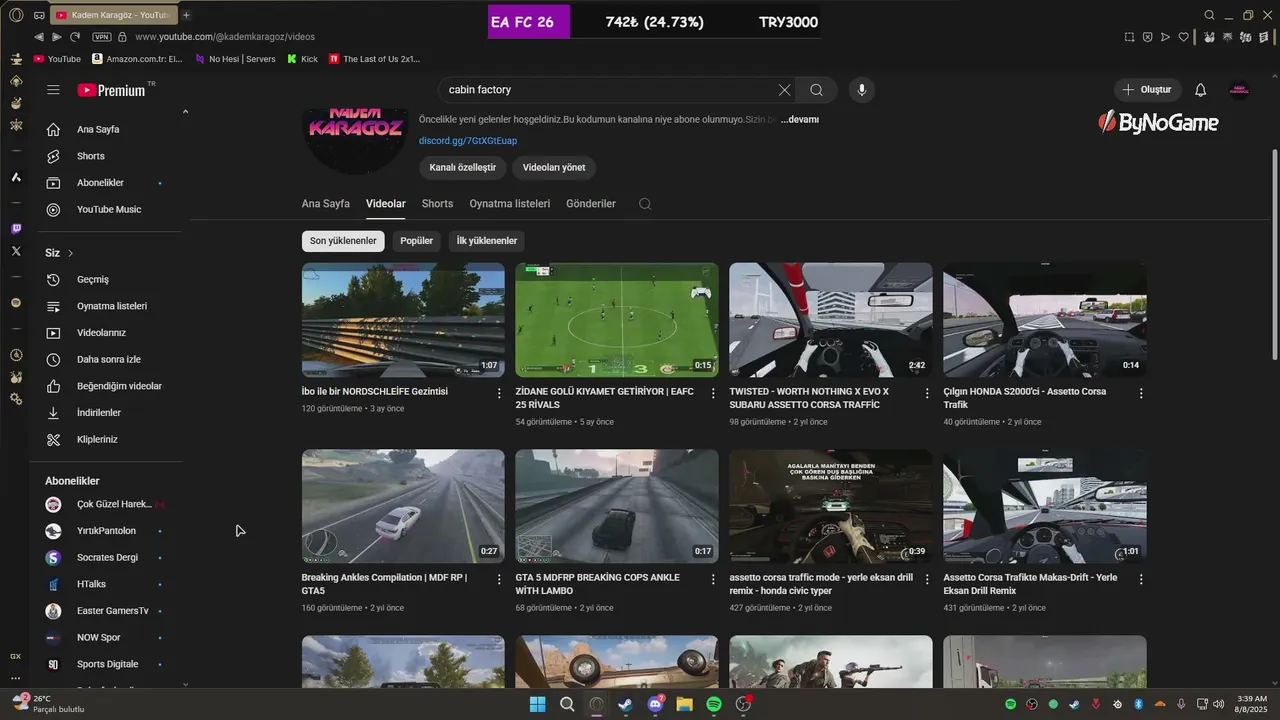Open the Kick bookmark in bookmarks bar
The height and width of the screenshot is (720, 1280).
tap(302, 59)
